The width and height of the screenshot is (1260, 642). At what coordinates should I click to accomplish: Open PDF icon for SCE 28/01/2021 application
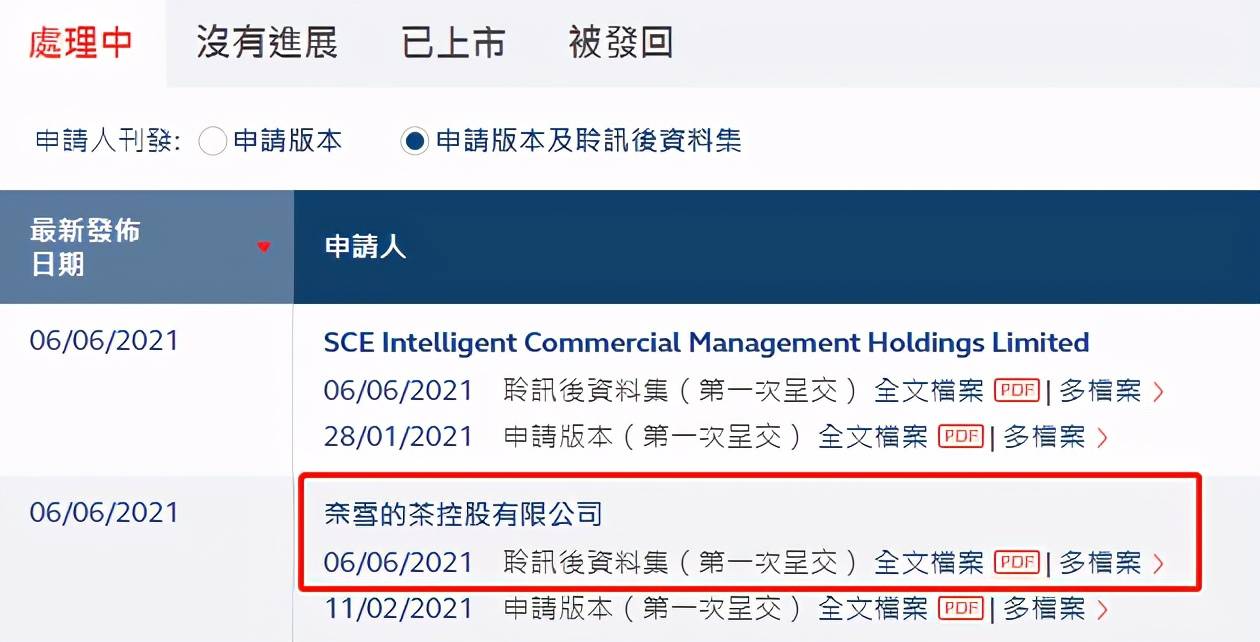tap(961, 437)
